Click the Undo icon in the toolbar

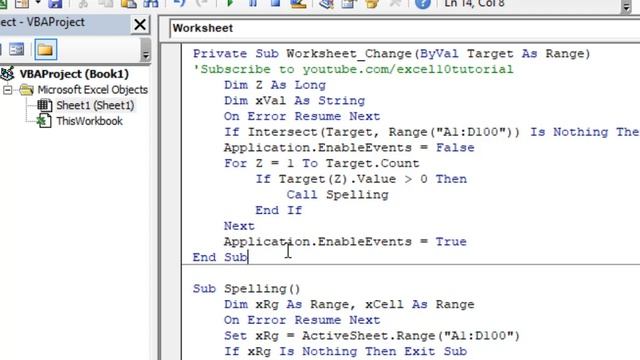(179, 4)
